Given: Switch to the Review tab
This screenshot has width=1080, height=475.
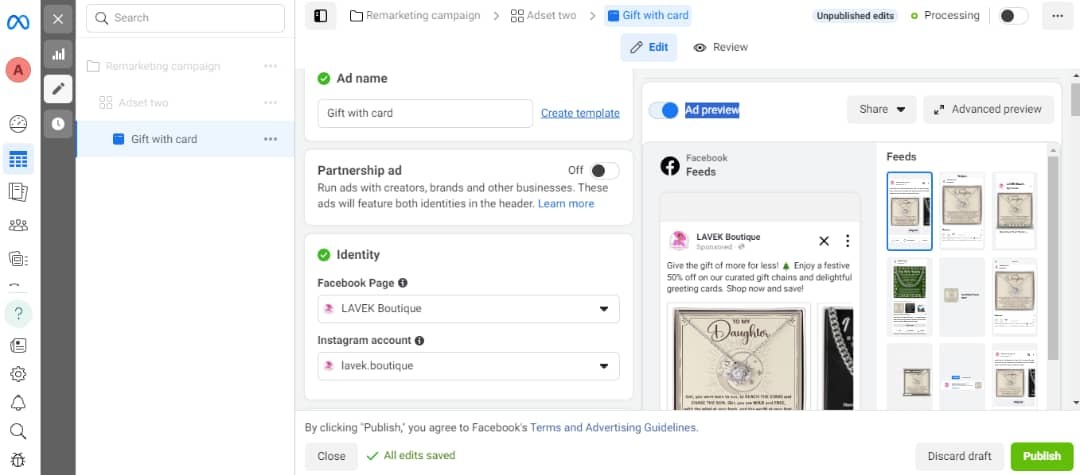Looking at the screenshot, I should click(x=721, y=47).
